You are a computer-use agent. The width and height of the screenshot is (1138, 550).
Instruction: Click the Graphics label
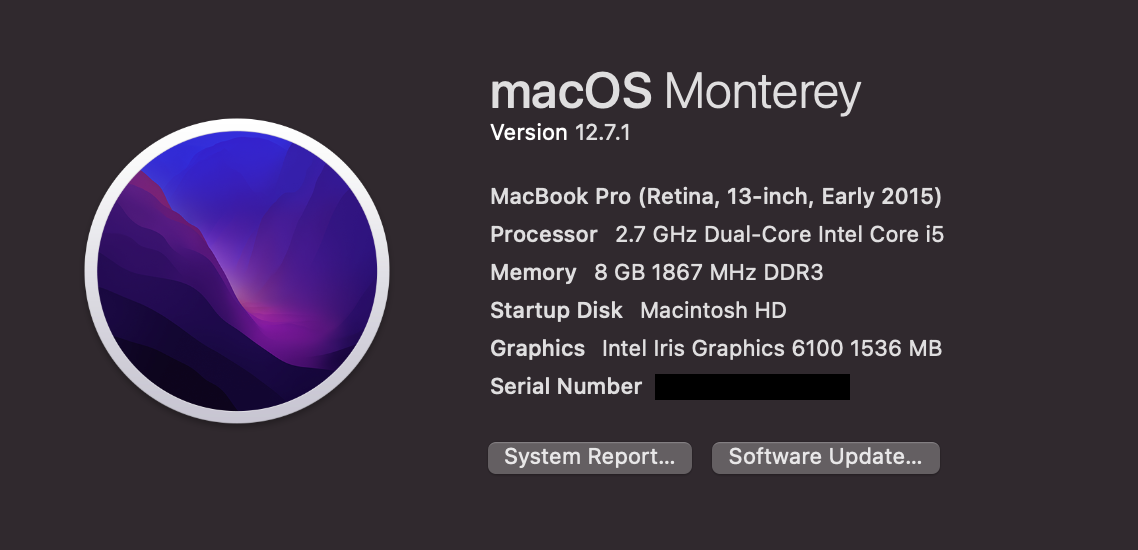tap(537, 349)
